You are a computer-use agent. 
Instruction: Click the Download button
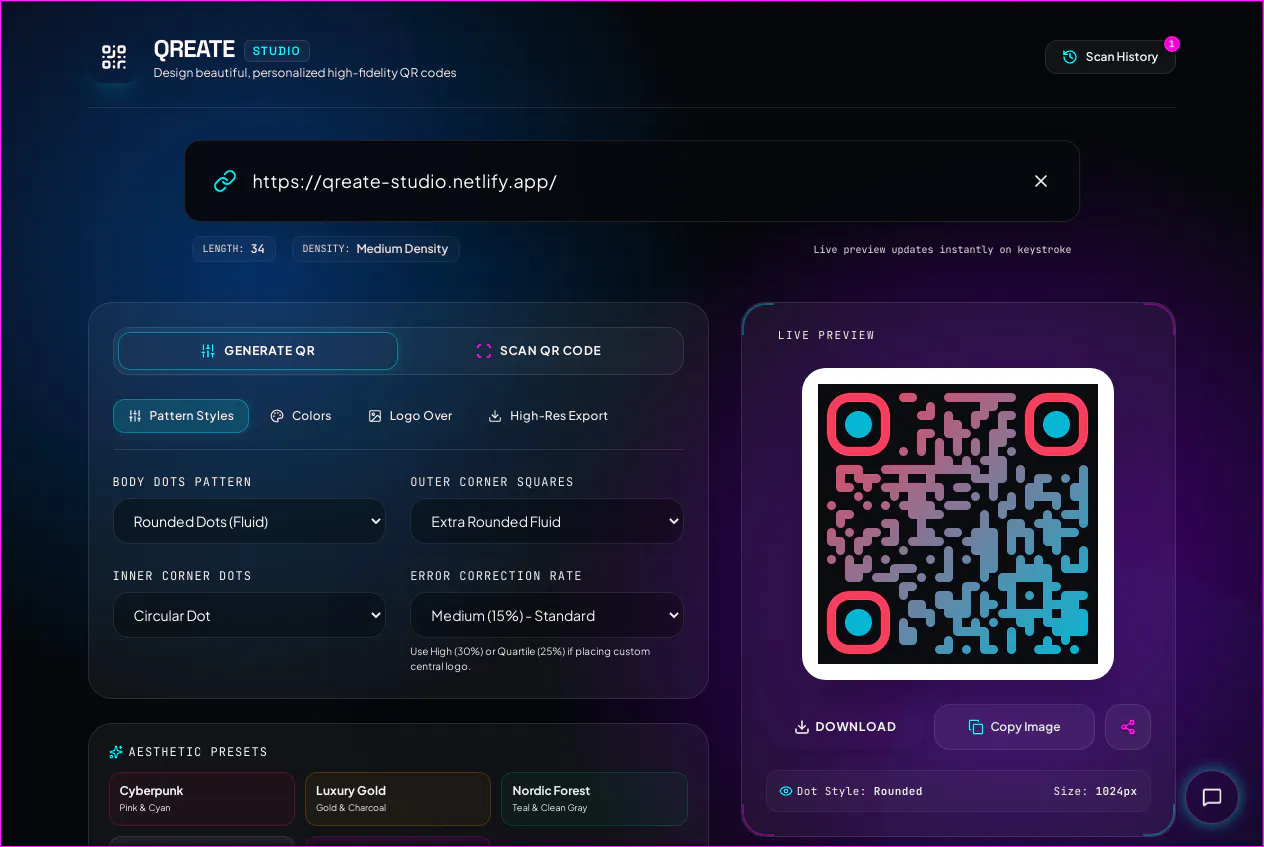pyautogui.click(x=845, y=727)
